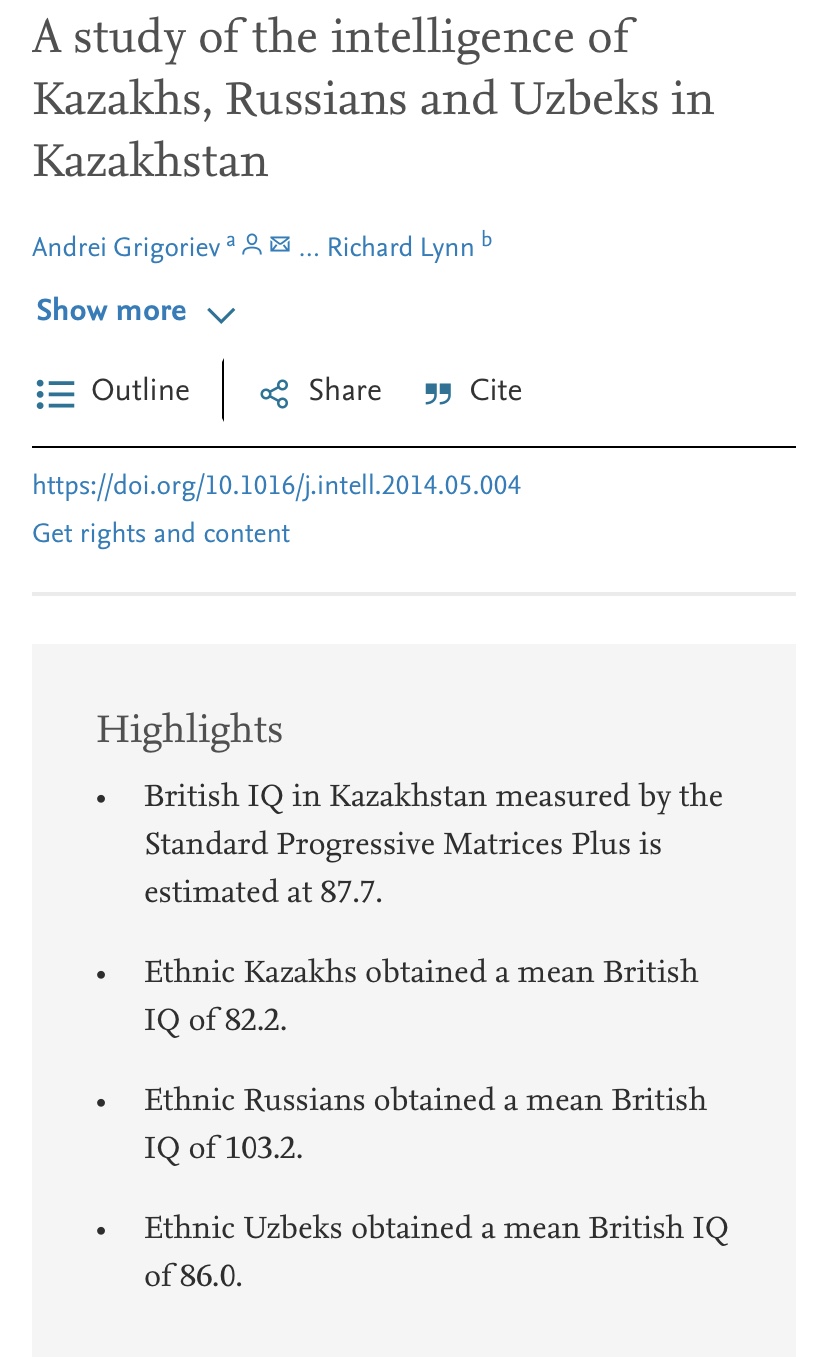Open Get rights and content link
The image size is (823, 1357).
[x=161, y=533]
